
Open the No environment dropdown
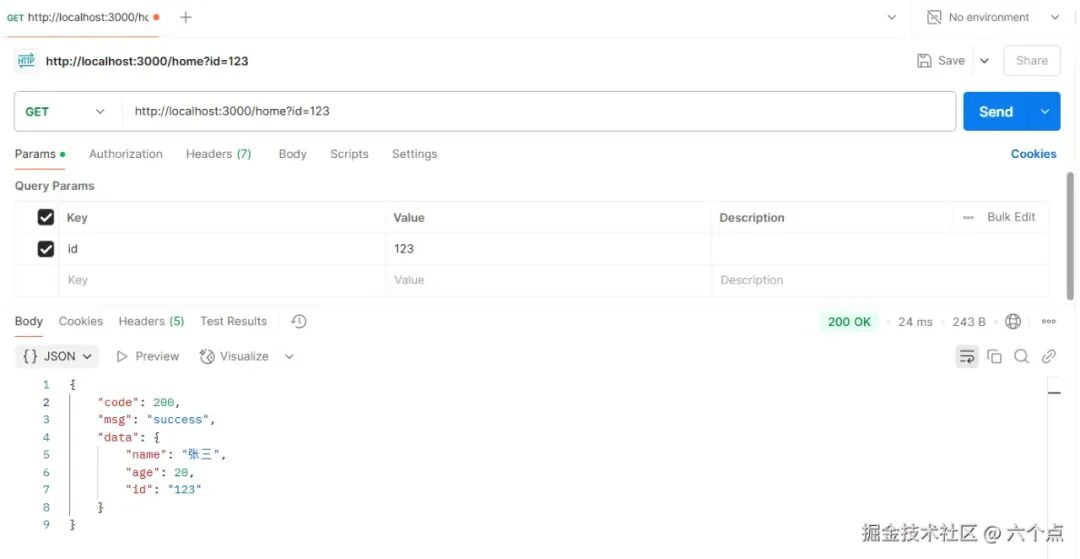click(x=993, y=17)
